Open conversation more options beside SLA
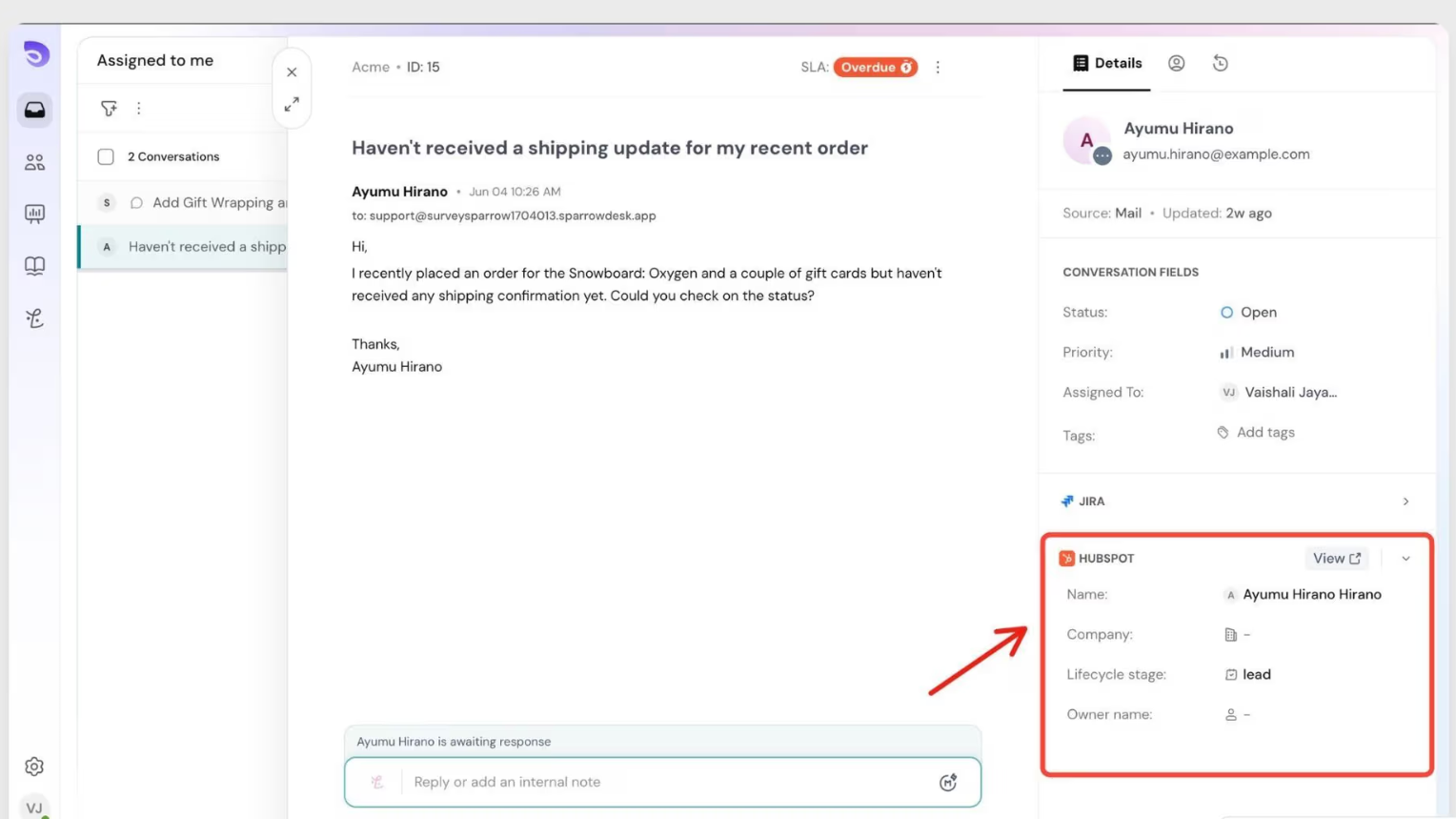 point(938,67)
